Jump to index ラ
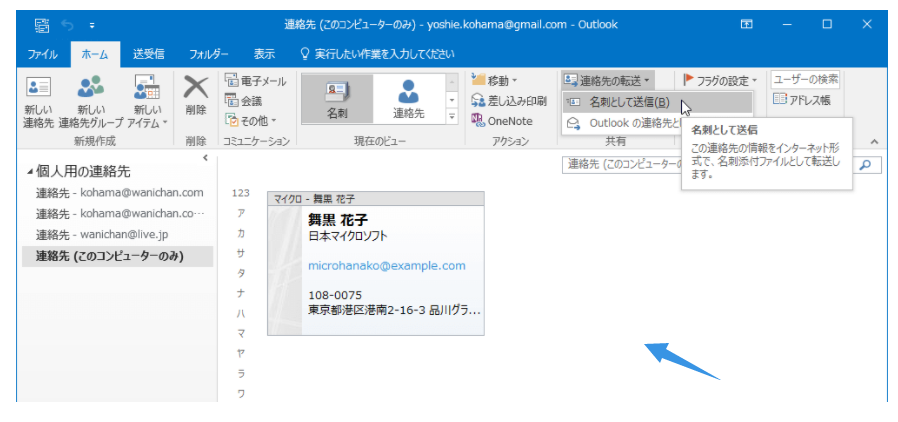 241,374
